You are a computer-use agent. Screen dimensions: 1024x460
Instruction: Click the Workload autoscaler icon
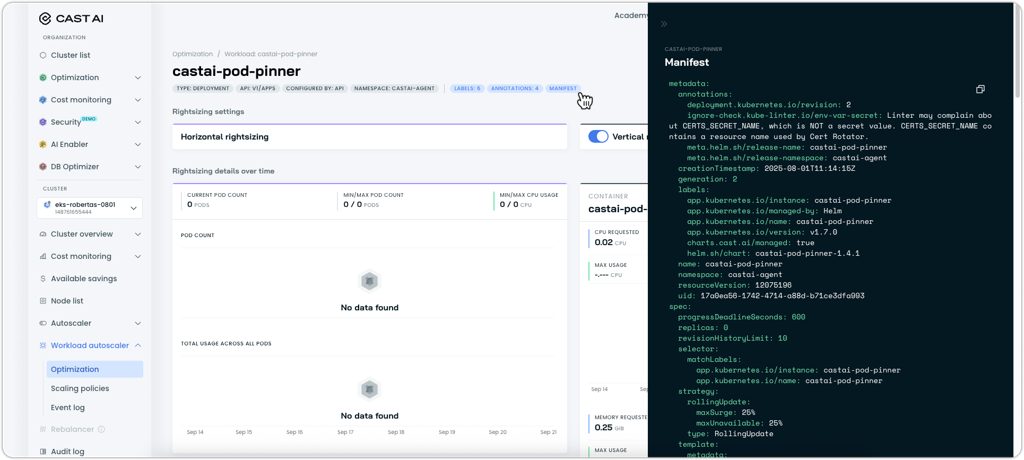(43, 345)
